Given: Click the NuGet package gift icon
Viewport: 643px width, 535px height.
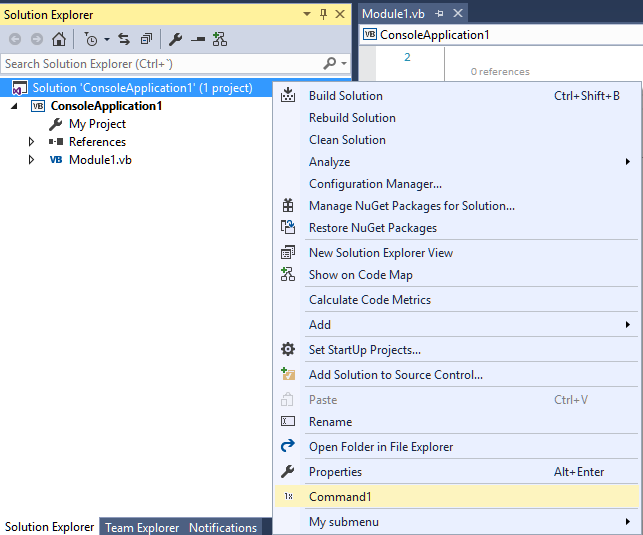Looking at the screenshot, I should (x=288, y=205).
